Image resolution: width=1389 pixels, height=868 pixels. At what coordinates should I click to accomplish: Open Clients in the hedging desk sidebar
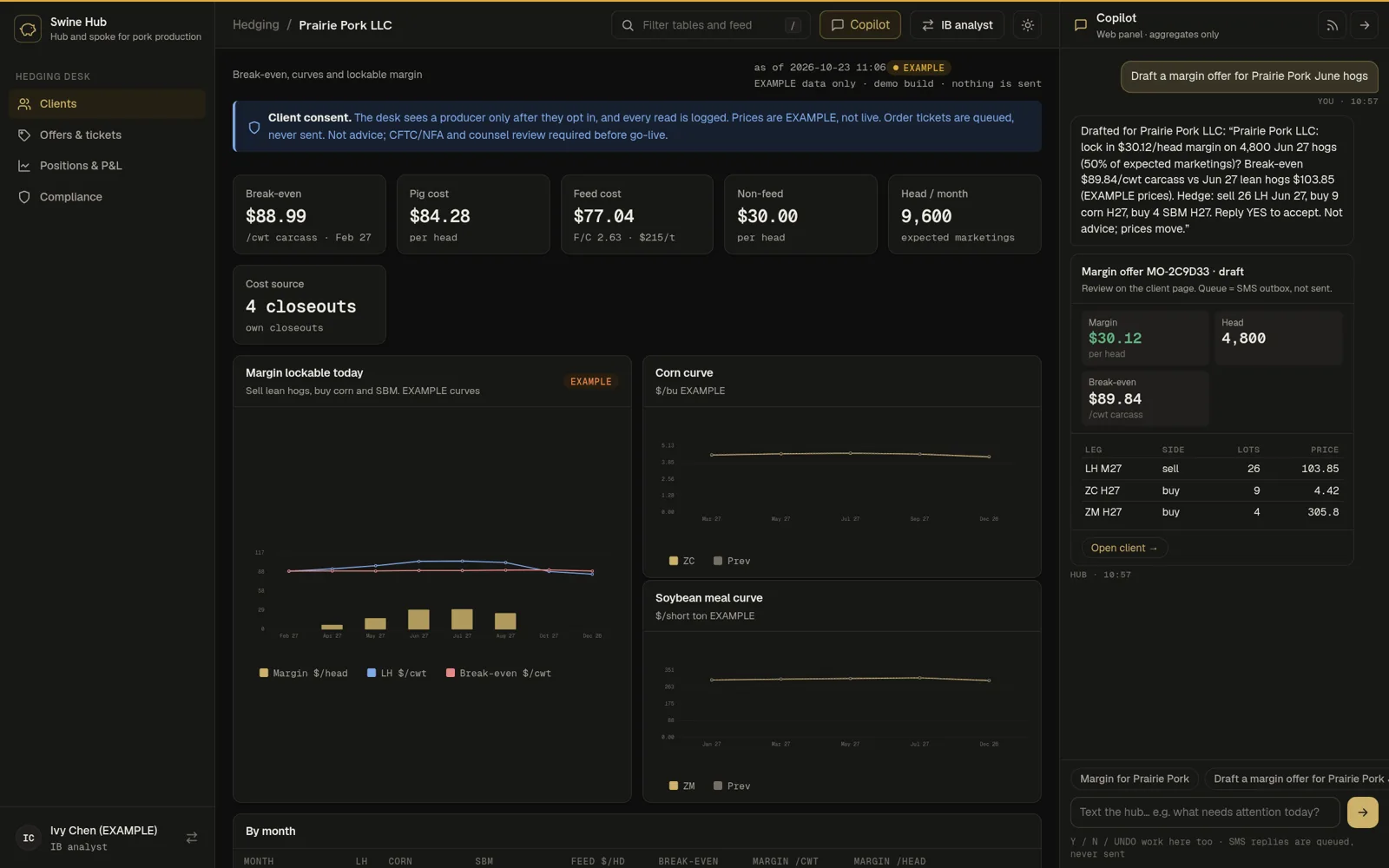107,104
